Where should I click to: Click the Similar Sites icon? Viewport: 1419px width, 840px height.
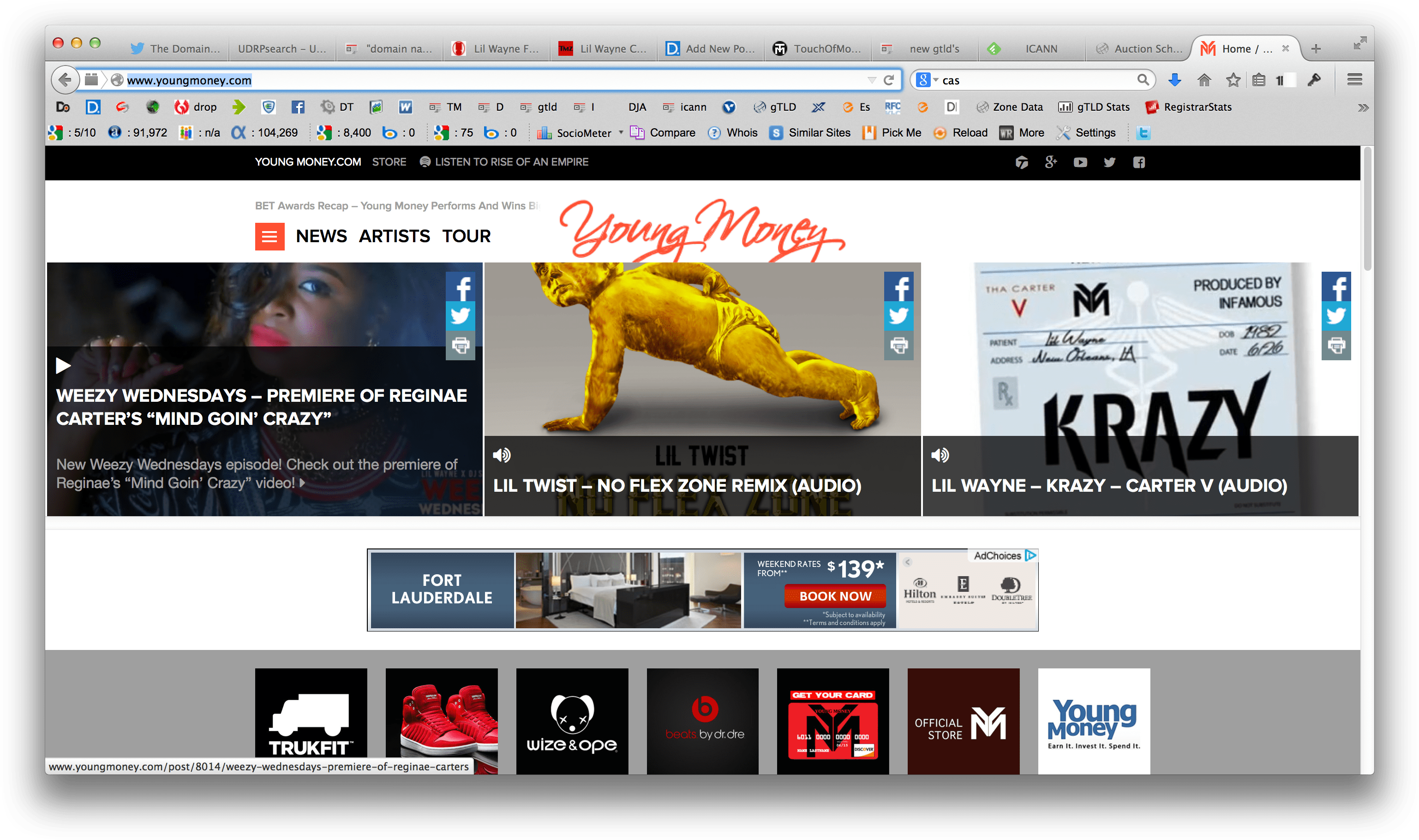(810, 132)
